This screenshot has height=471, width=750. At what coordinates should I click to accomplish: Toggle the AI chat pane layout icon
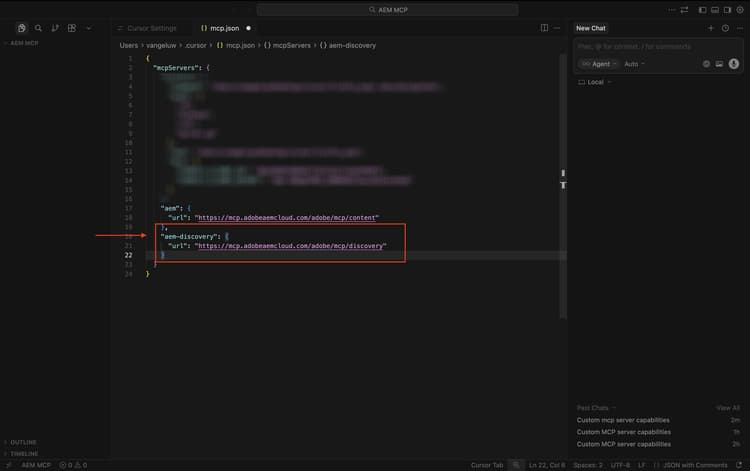tap(727, 10)
